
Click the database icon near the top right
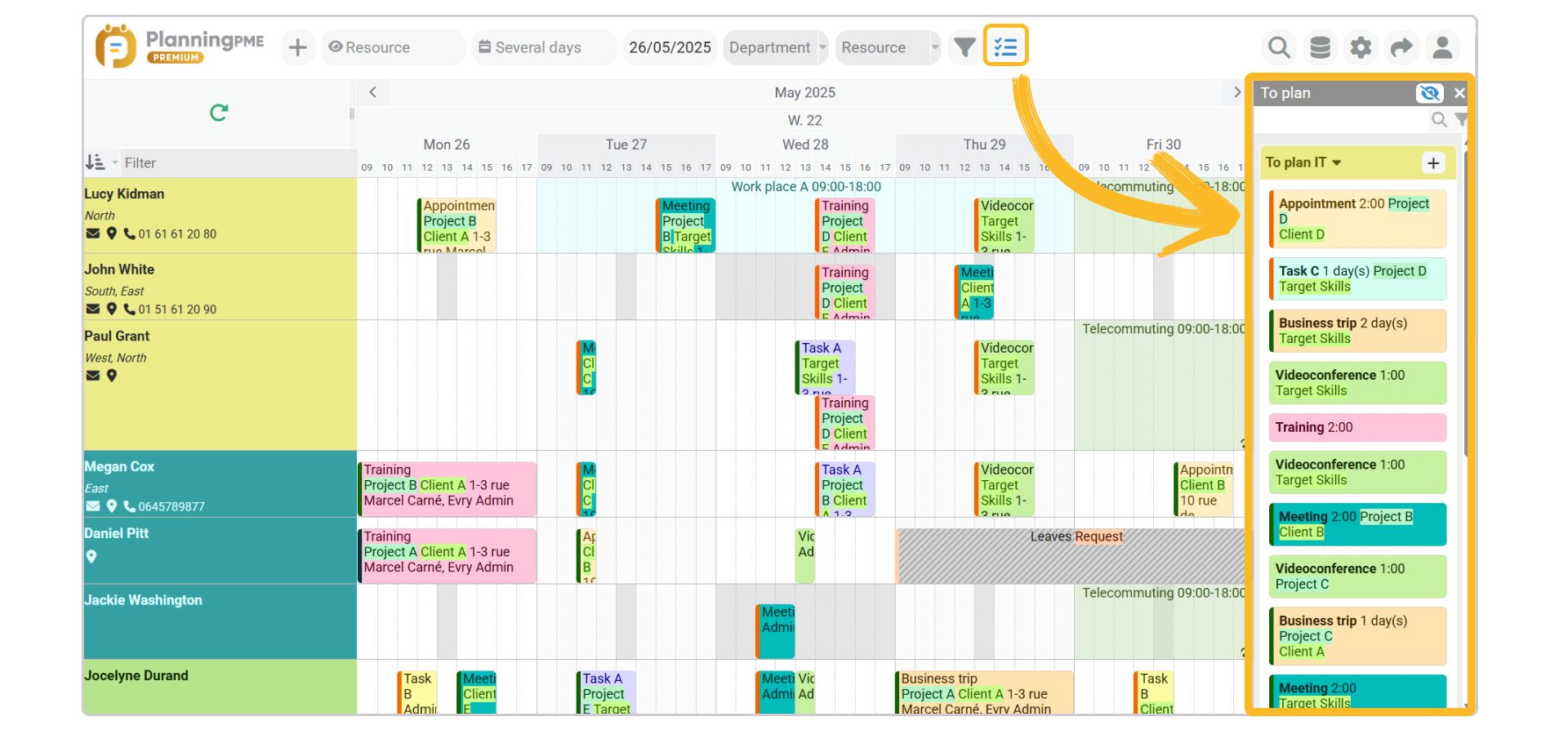(1320, 47)
